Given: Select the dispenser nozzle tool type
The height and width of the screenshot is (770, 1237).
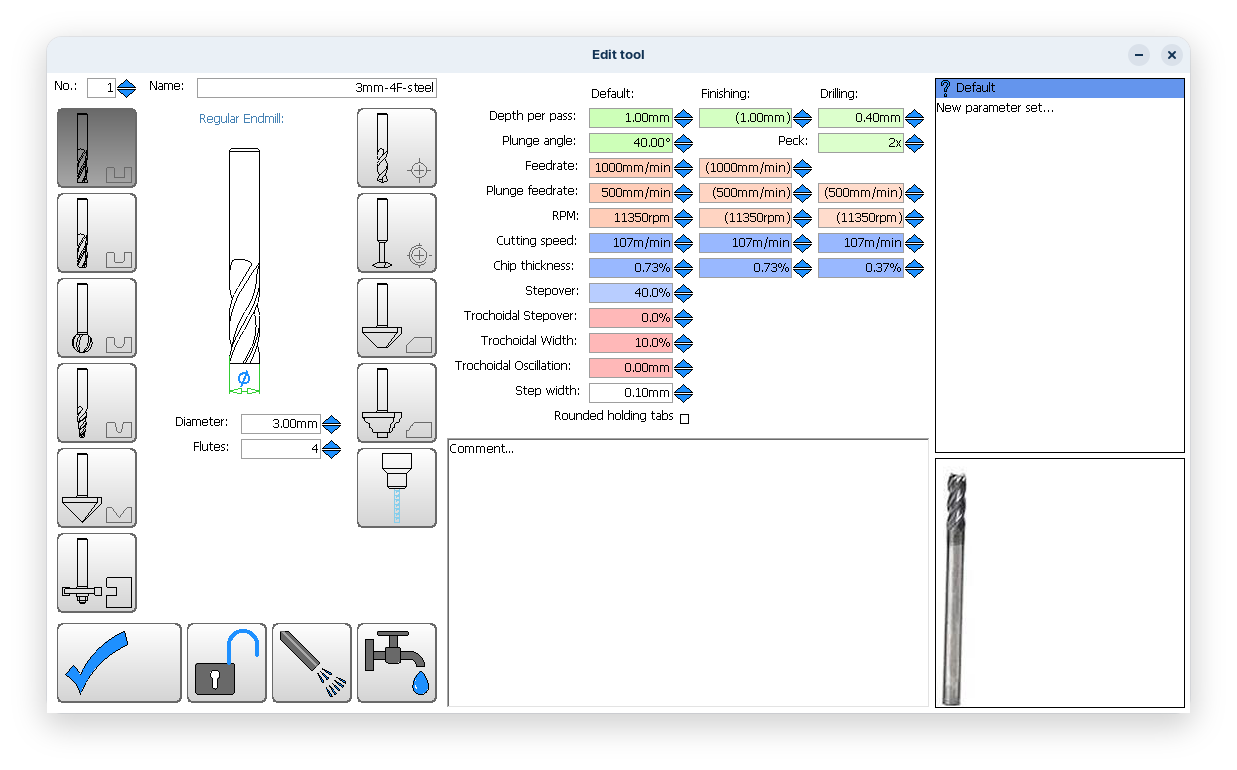Looking at the screenshot, I should [396, 488].
